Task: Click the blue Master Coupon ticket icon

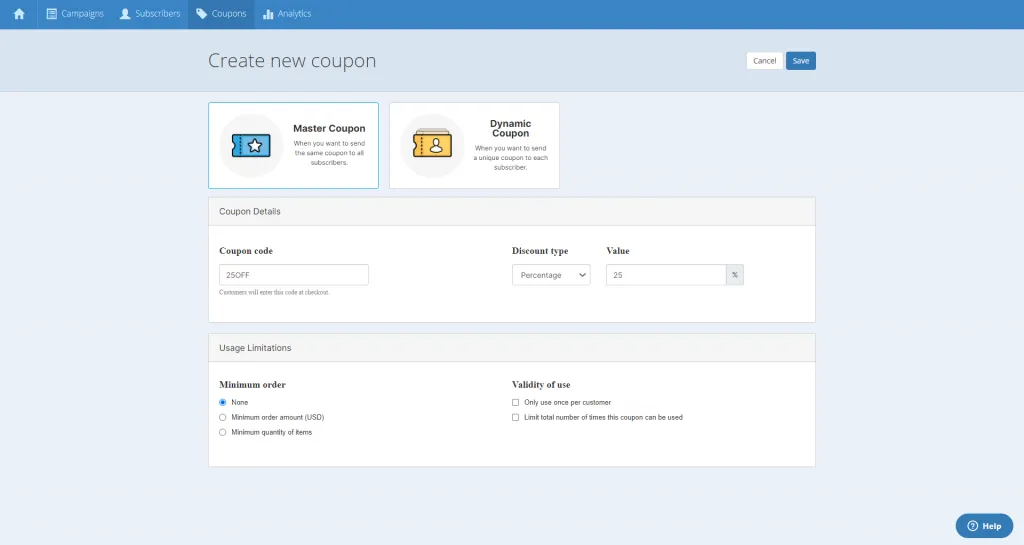Action: [251, 146]
